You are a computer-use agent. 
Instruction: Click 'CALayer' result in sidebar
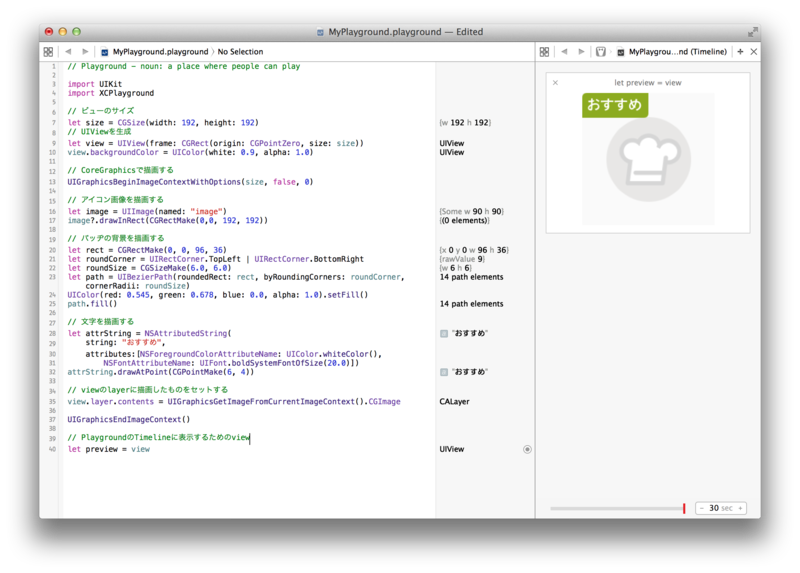tap(454, 402)
